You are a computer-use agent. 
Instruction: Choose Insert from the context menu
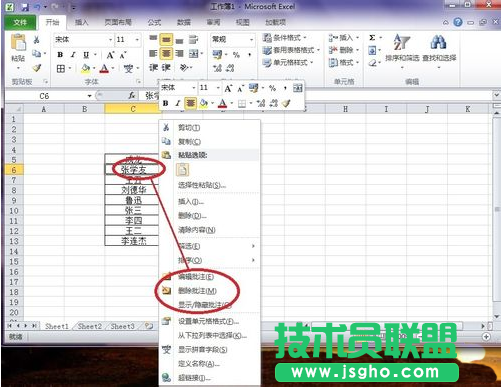pyautogui.click(x=209, y=202)
